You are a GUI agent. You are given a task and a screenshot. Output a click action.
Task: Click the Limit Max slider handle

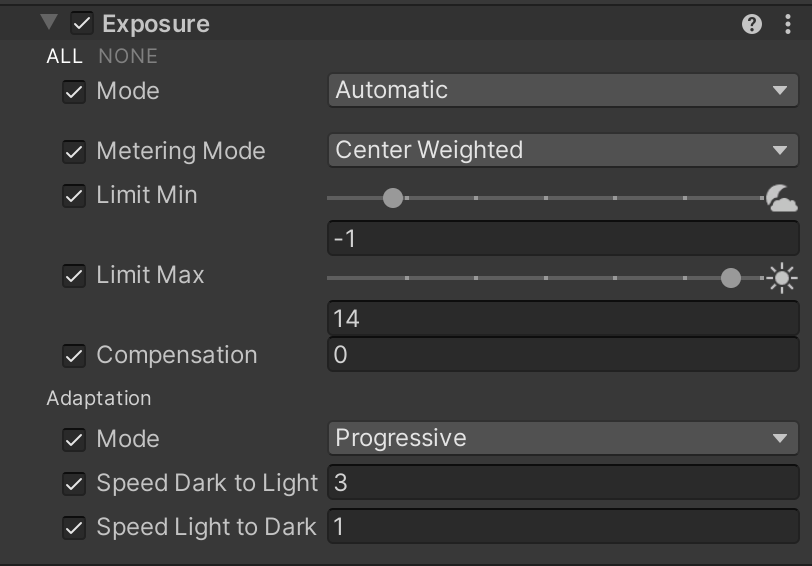[x=731, y=278]
